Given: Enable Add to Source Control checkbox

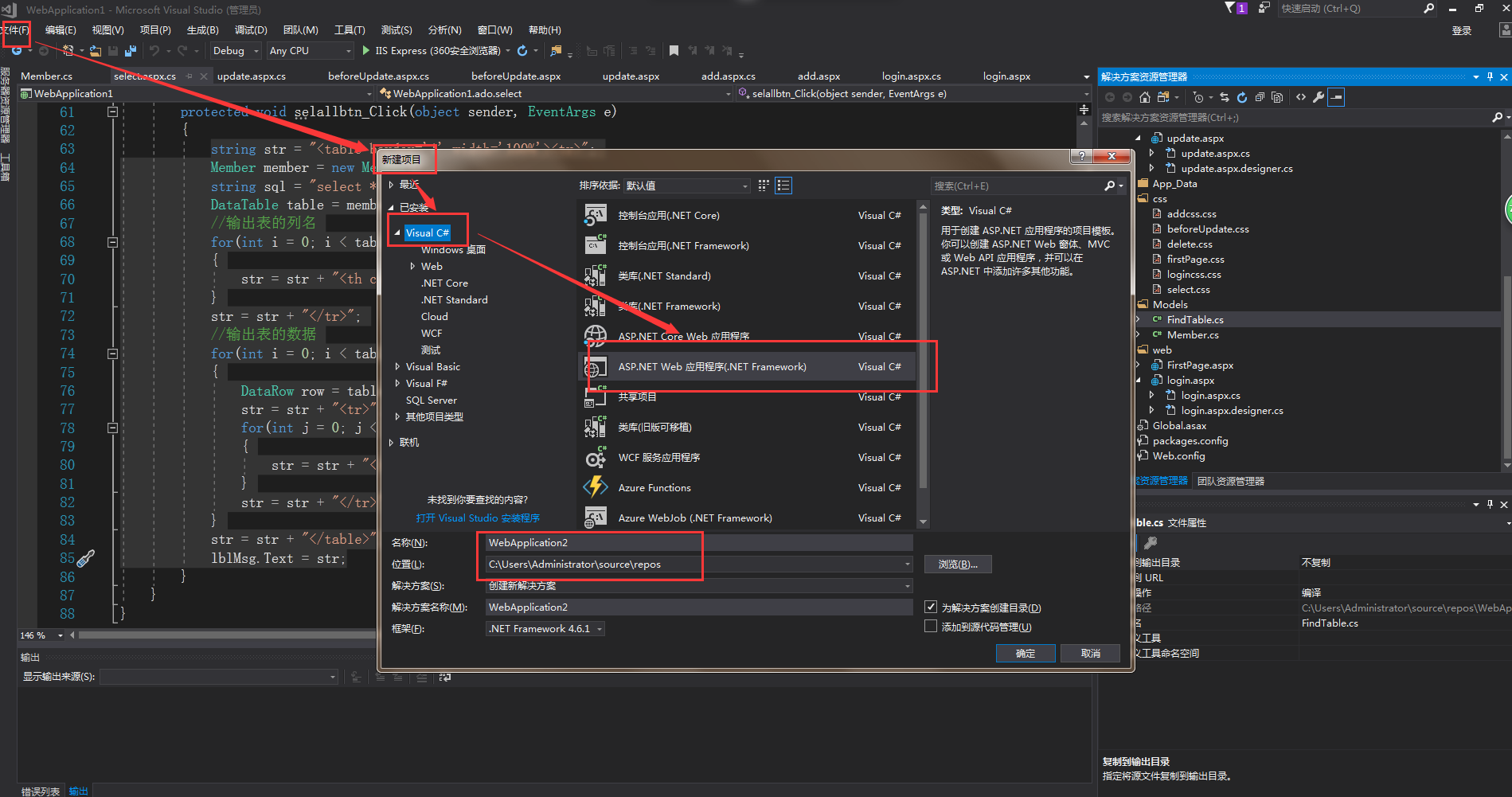Looking at the screenshot, I should [931, 627].
